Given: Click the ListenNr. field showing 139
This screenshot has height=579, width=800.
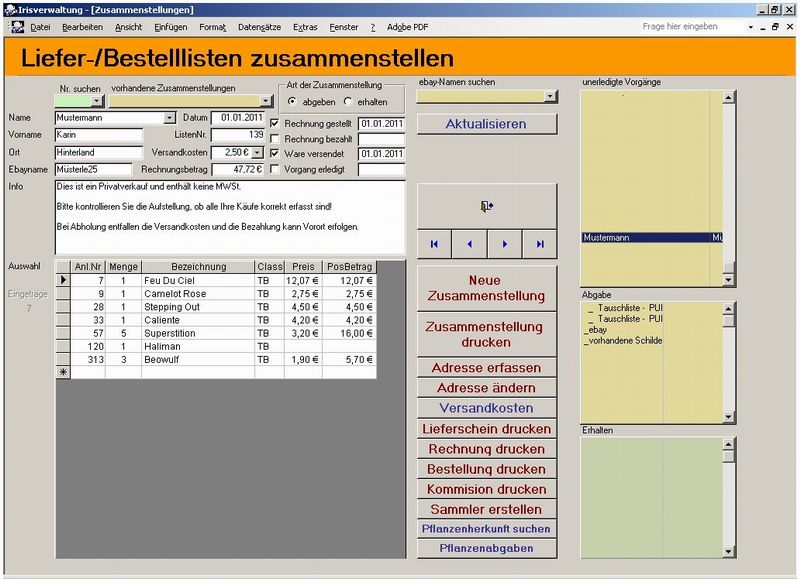Looking at the screenshot, I should point(238,135).
